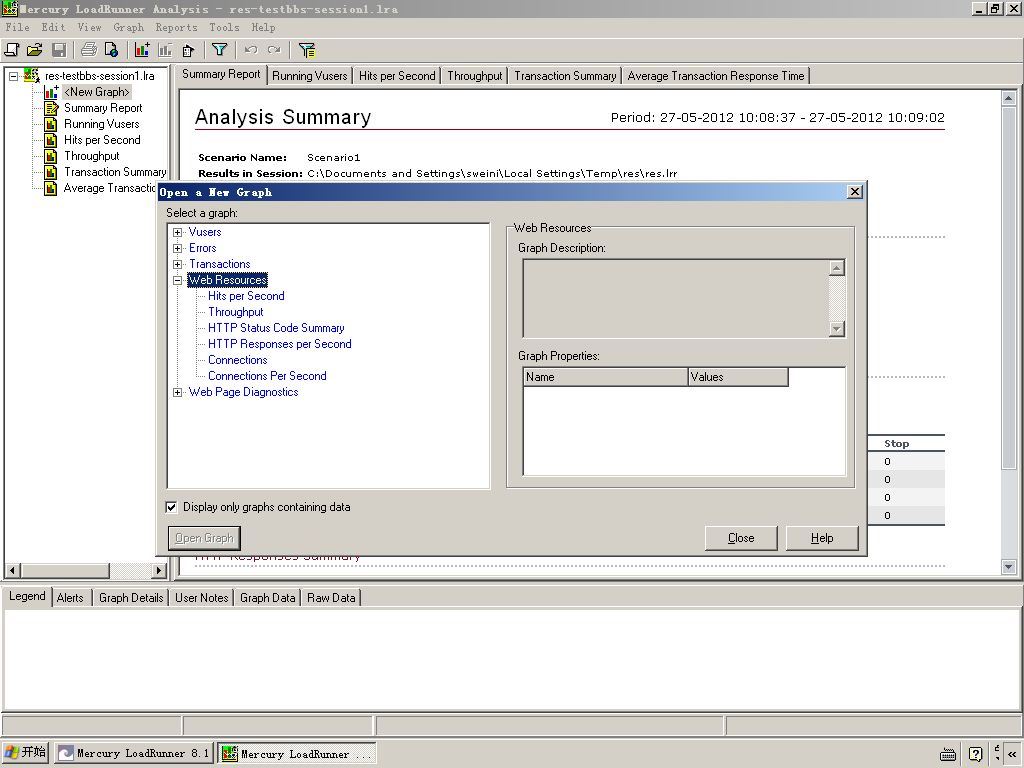Select Throughput in the dialog graph tree

(236, 312)
